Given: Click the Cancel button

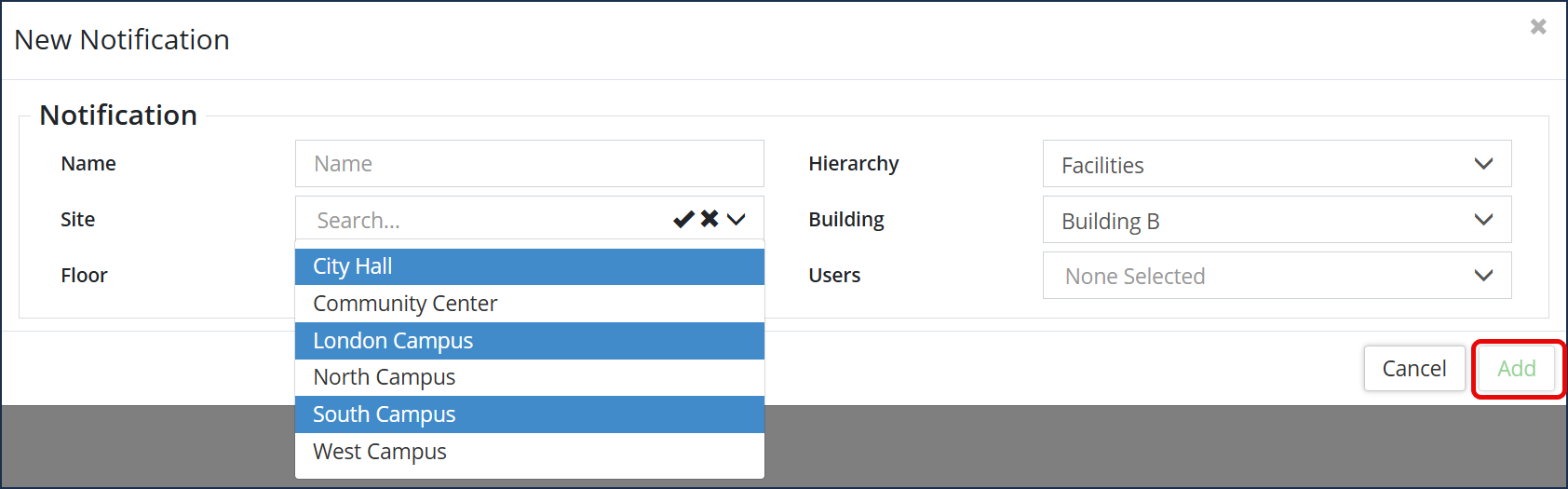Looking at the screenshot, I should (1414, 369).
